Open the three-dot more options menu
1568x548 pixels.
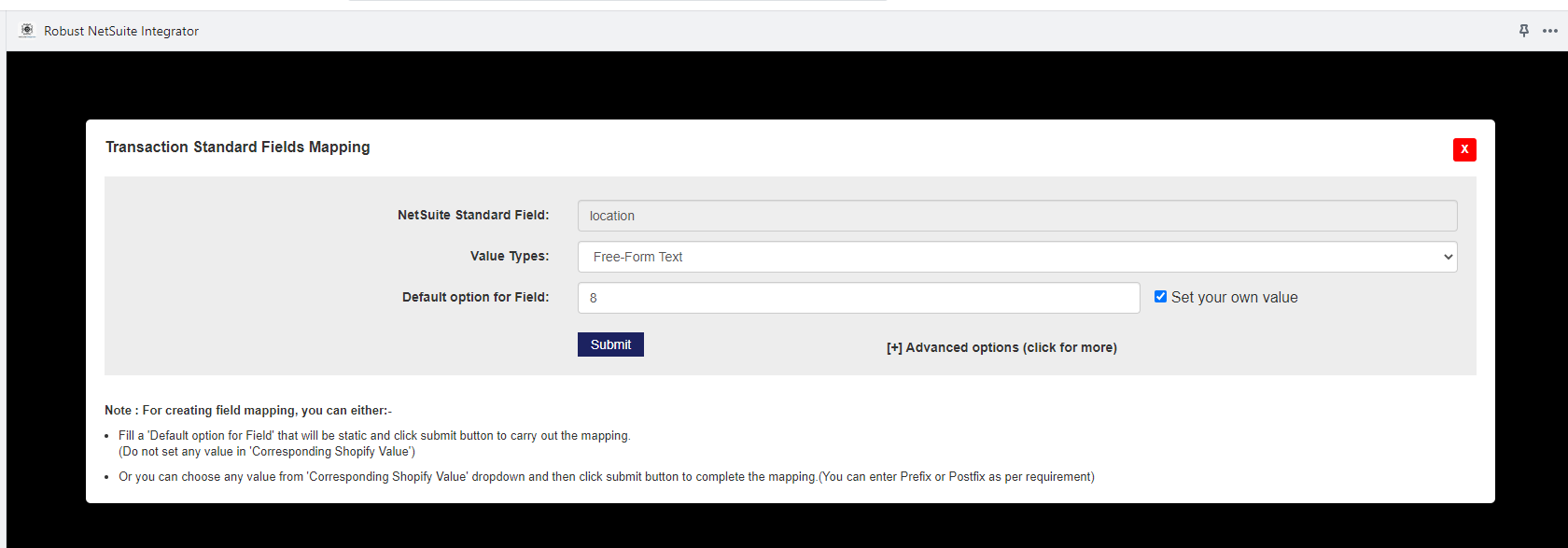pyautogui.click(x=1550, y=31)
